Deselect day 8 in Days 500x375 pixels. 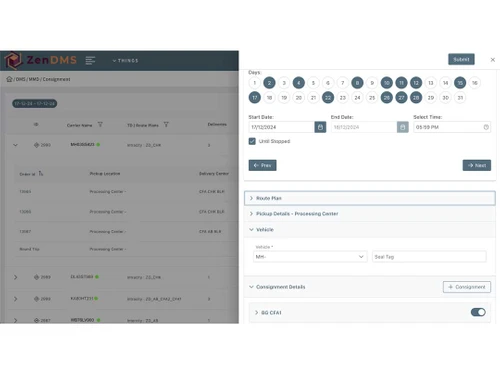point(357,83)
